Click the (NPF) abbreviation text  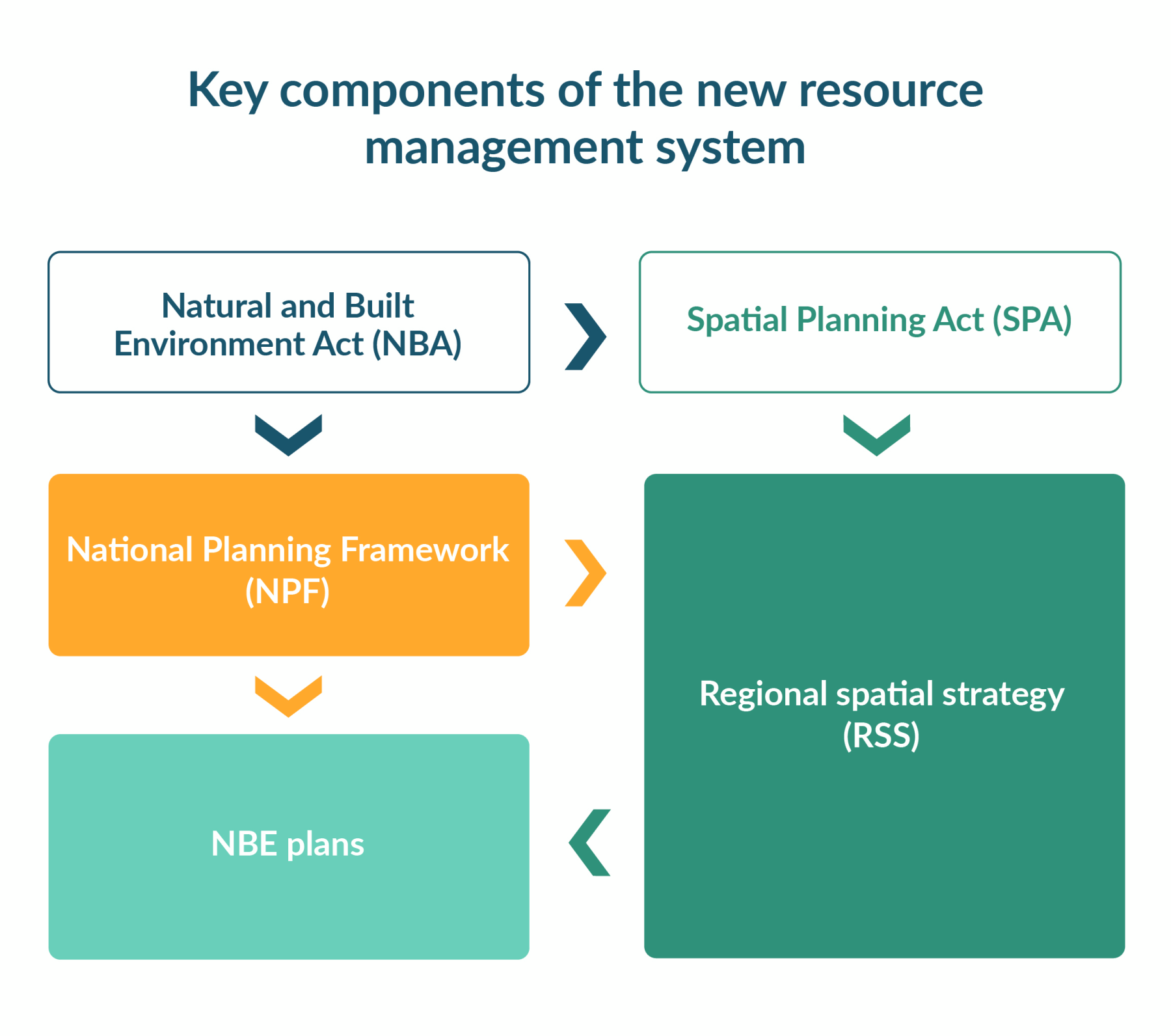tap(288, 592)
